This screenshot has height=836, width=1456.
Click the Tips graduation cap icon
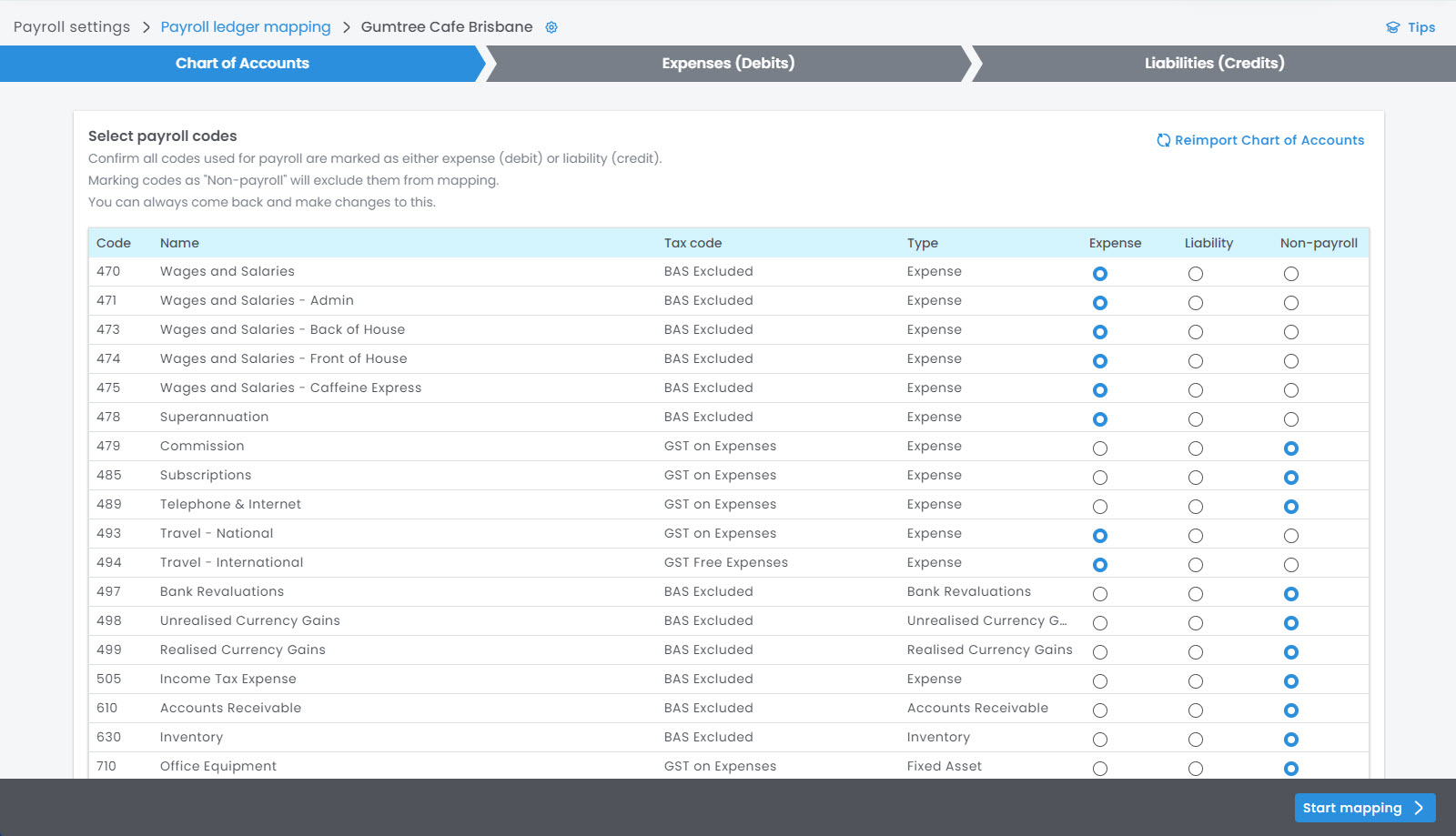click(1392, 27)
